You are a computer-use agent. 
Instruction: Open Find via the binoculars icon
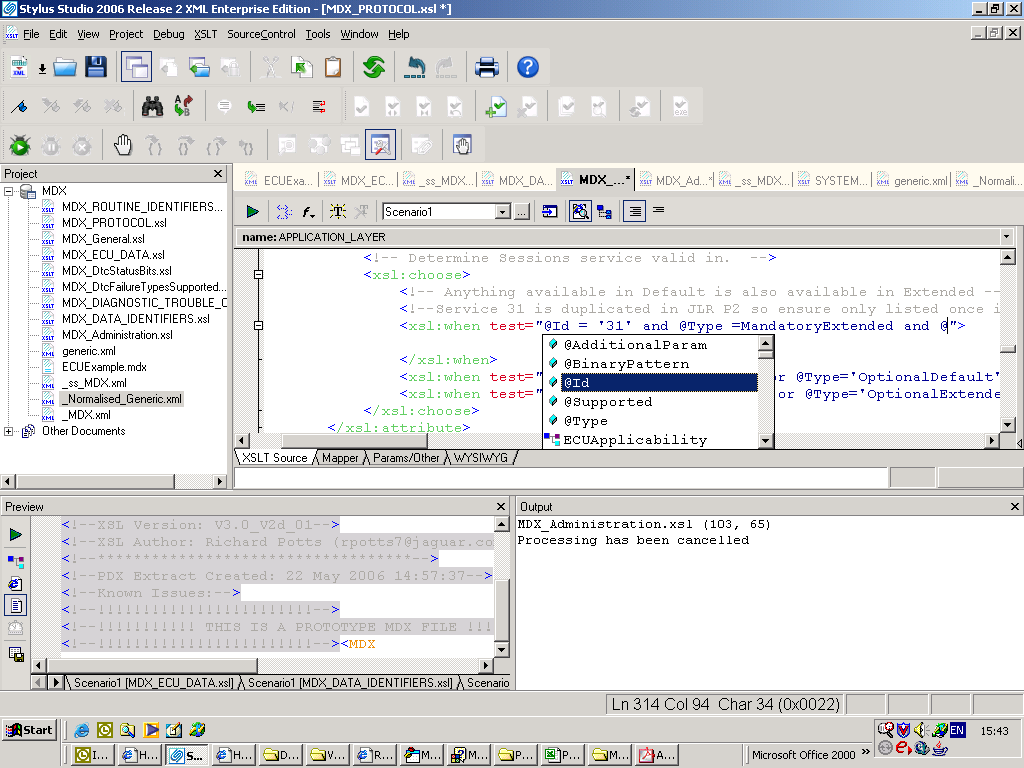pyautogui.click(x=152, y=106)
